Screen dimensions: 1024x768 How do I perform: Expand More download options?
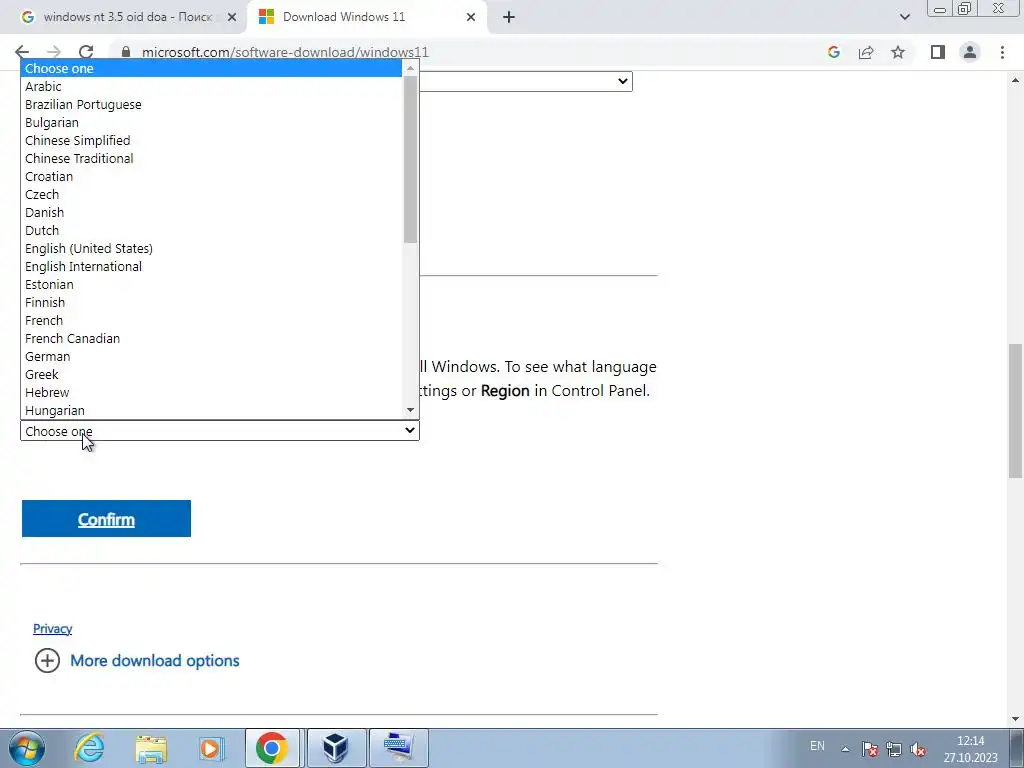(155, 660)
